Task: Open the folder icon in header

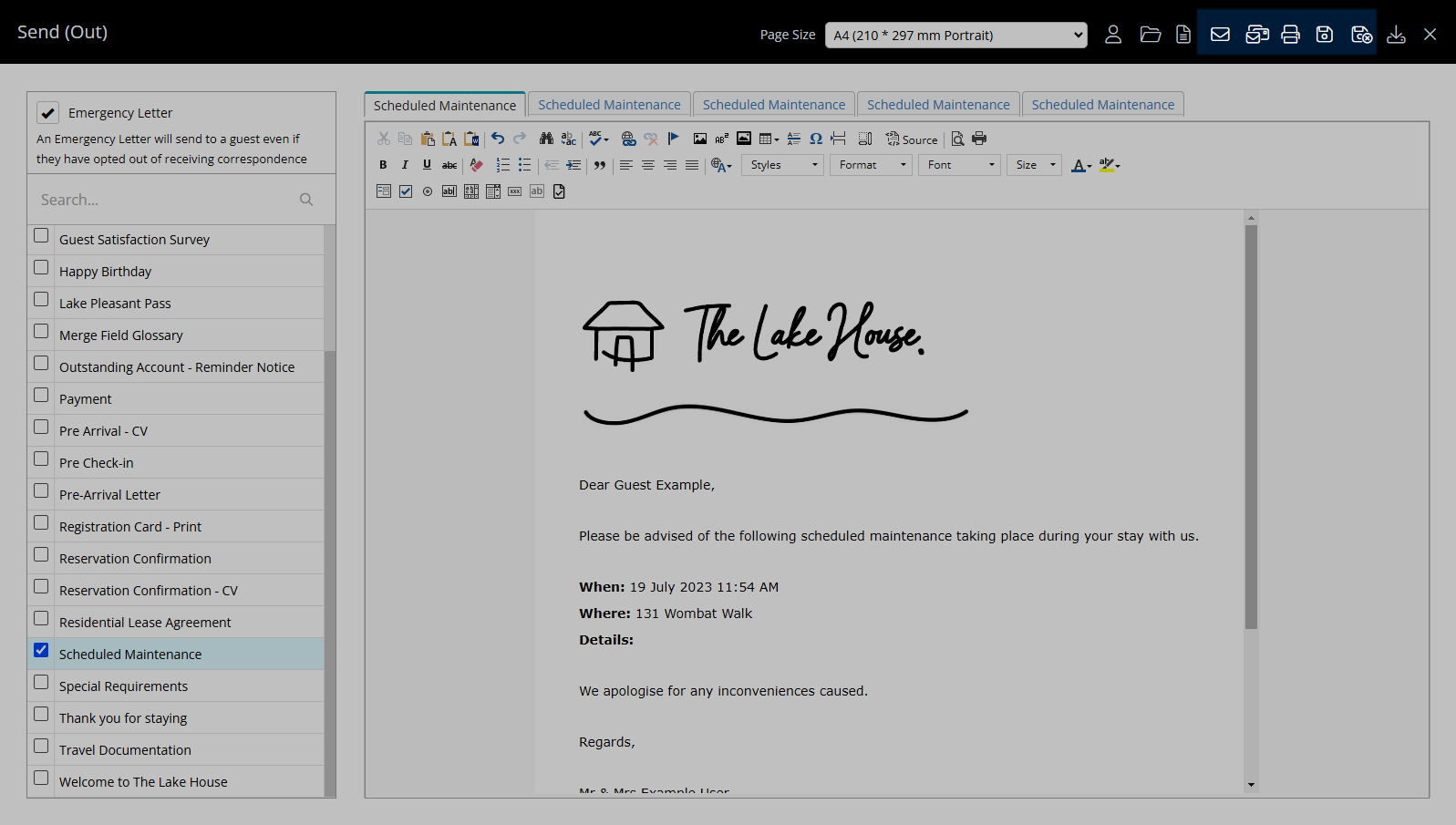Action: [x=1151, y=35]
